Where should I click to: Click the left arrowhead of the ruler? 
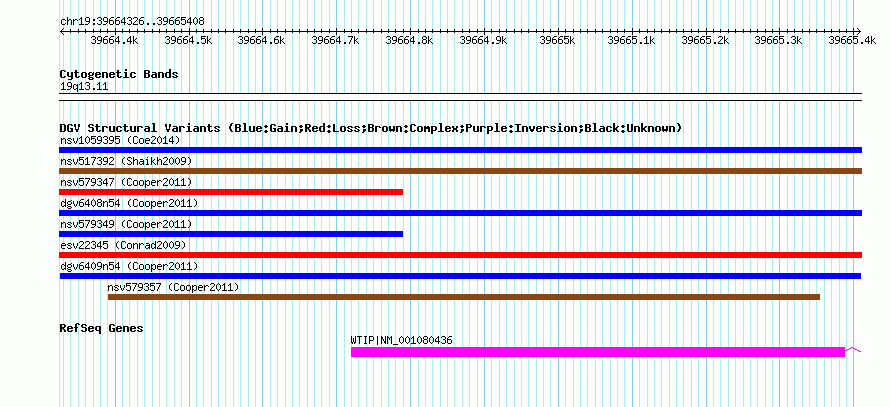click(62, 31)
